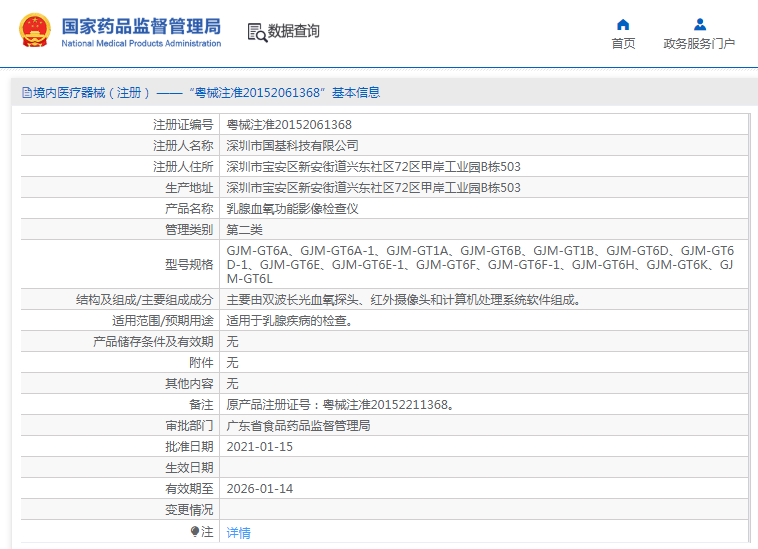Click the 变更情况 row label
Viewport: 758px width, 549px height.
pyautogui.click(x=189, y=510)
